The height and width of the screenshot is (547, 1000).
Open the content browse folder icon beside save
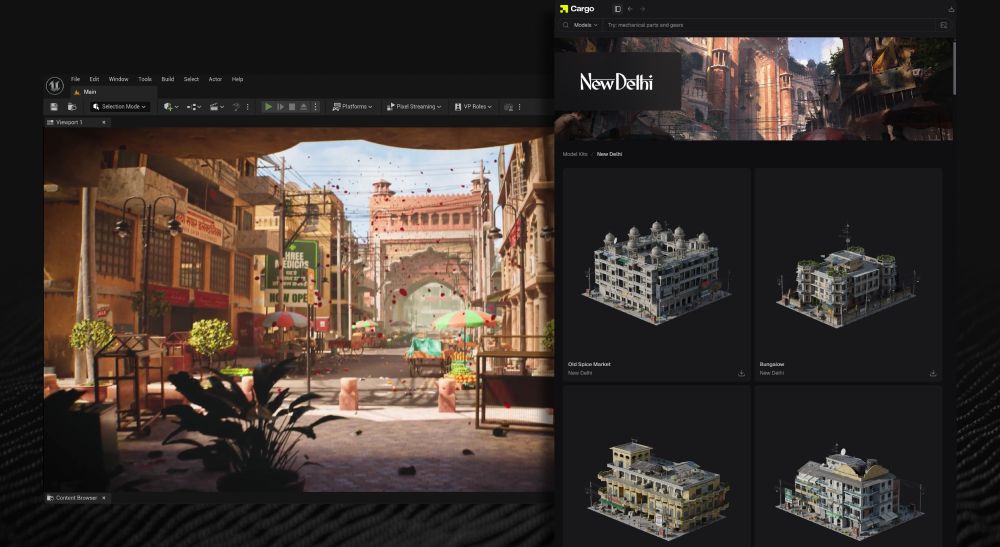point(72,106)
